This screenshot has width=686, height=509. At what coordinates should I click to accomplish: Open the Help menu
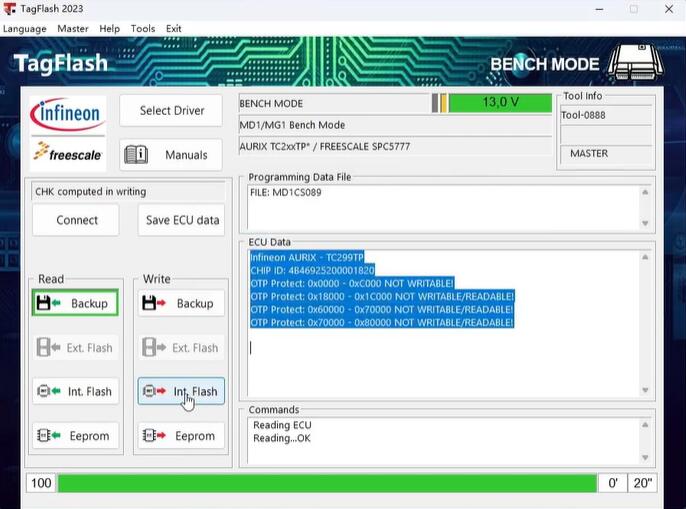point(109,29)
